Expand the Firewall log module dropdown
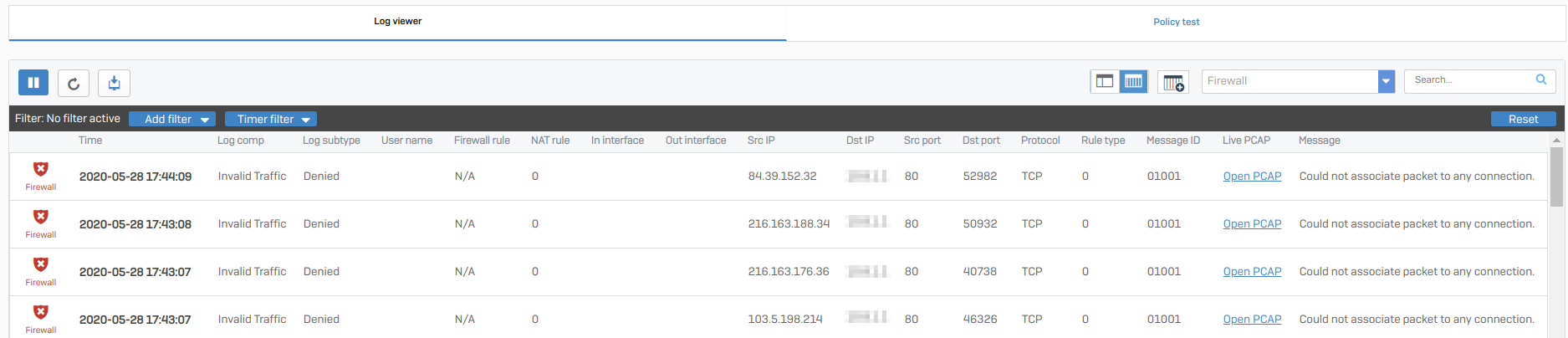 point(1386,81)
